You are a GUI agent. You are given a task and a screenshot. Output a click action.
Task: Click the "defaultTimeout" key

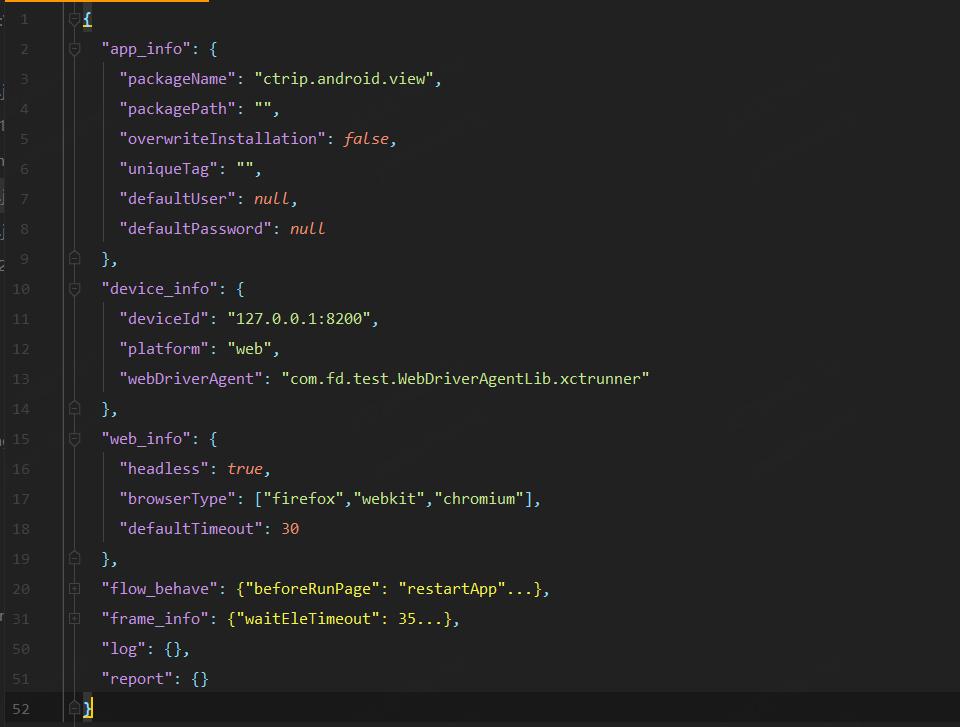[x=191, y=529]
